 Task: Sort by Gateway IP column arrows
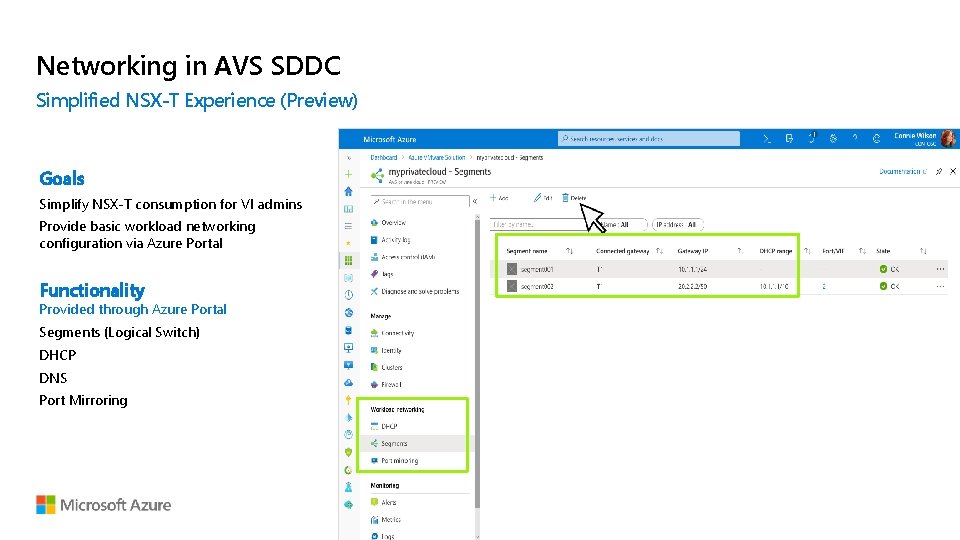point(740,251)
